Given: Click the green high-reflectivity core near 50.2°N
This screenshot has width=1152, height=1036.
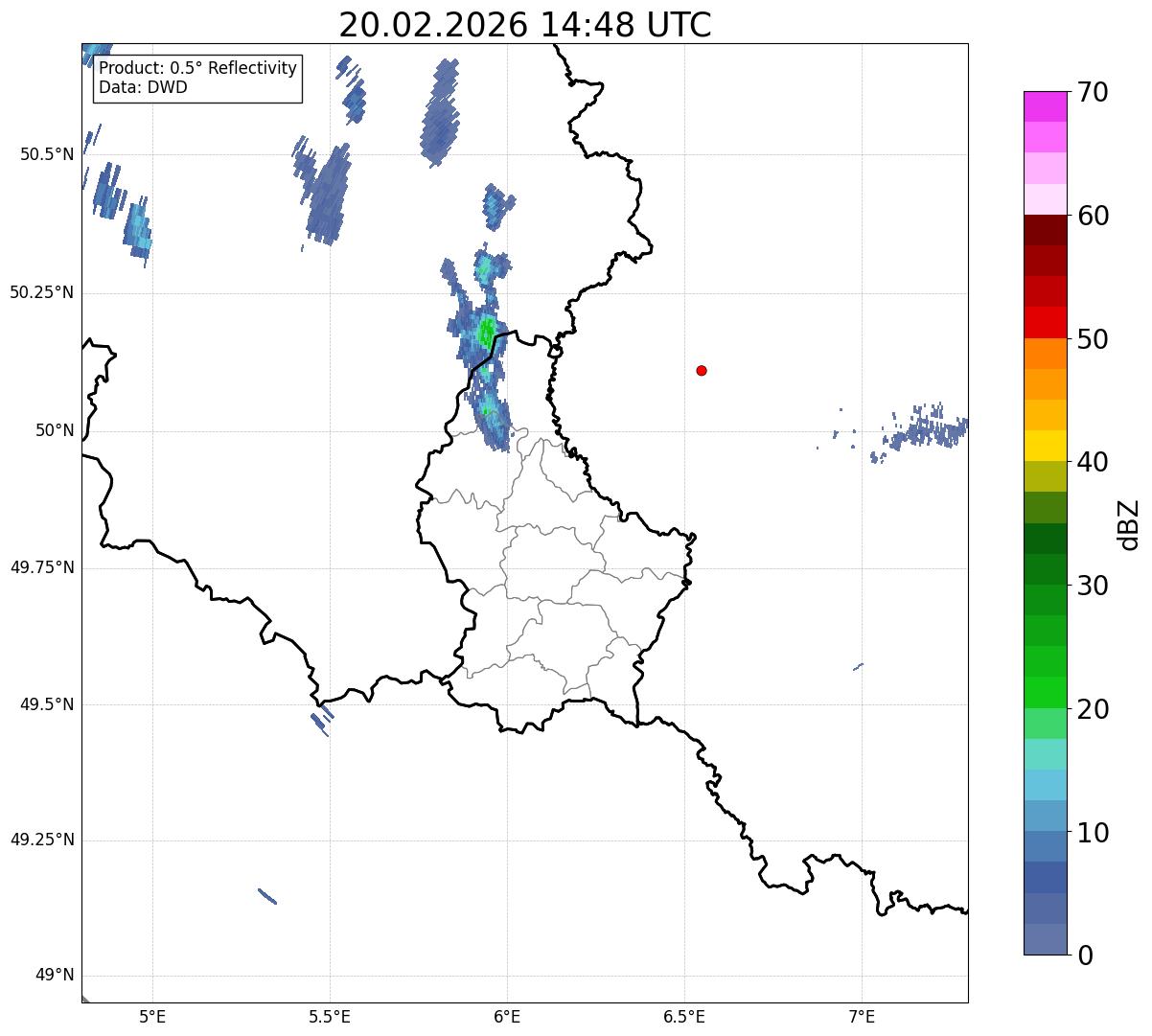Looking at the screenshot, I should point(487,333).
